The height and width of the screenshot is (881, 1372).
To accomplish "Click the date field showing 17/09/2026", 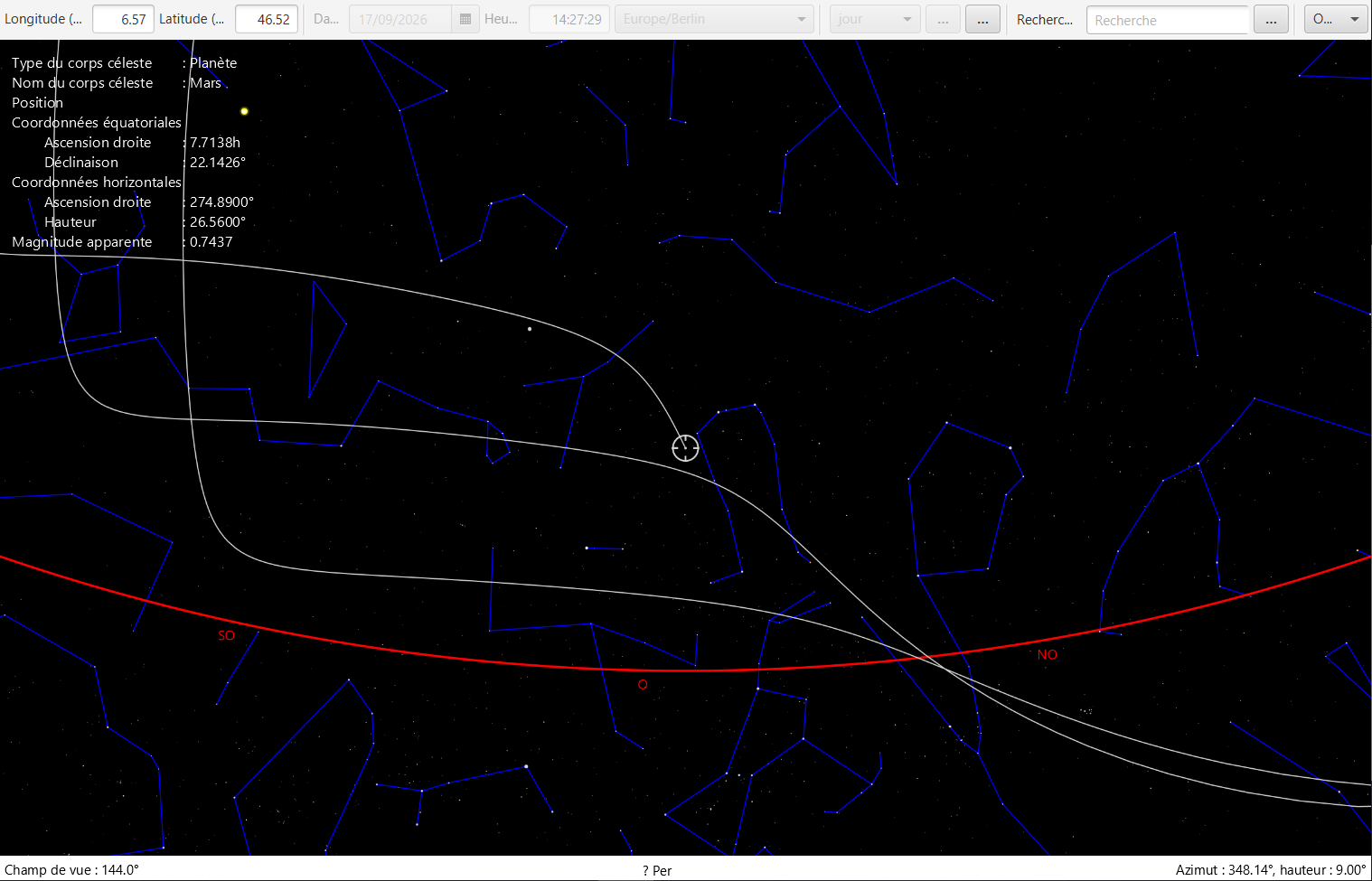I will click(x=399, y=19).
